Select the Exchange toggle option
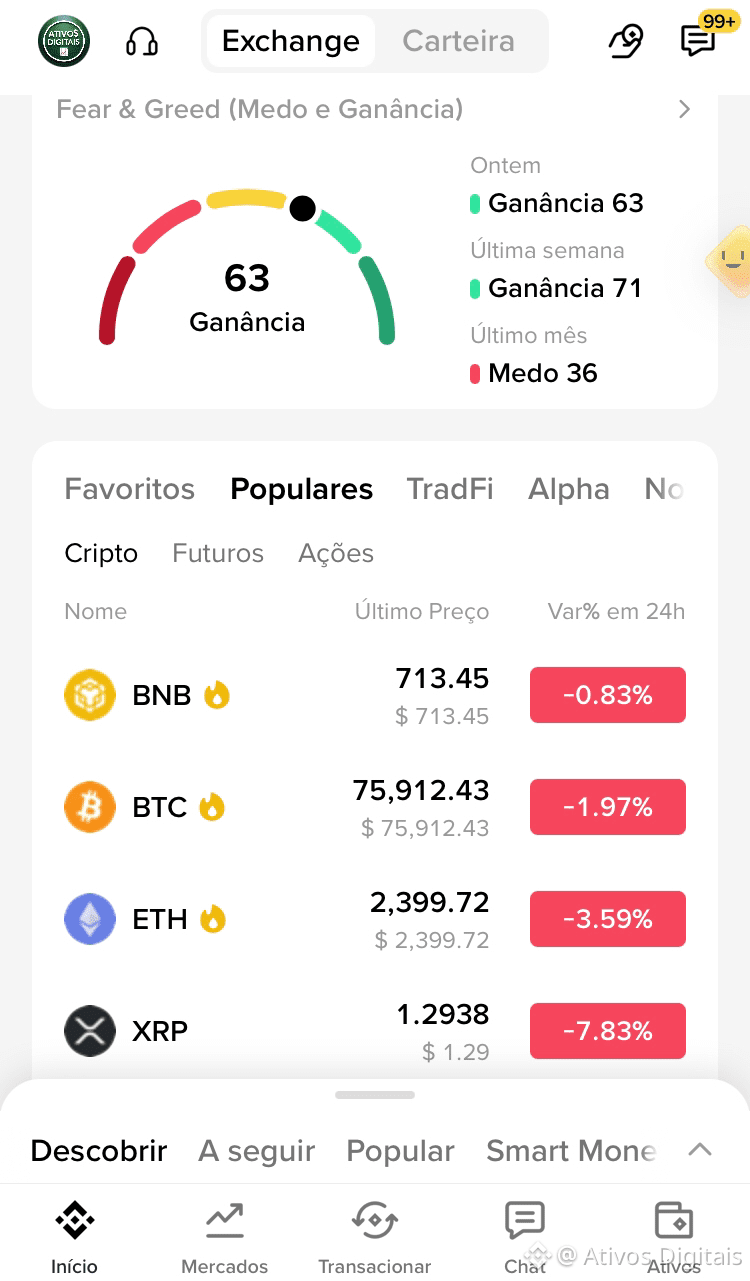Screen dimensions: 750x1281 coord(291,41)
